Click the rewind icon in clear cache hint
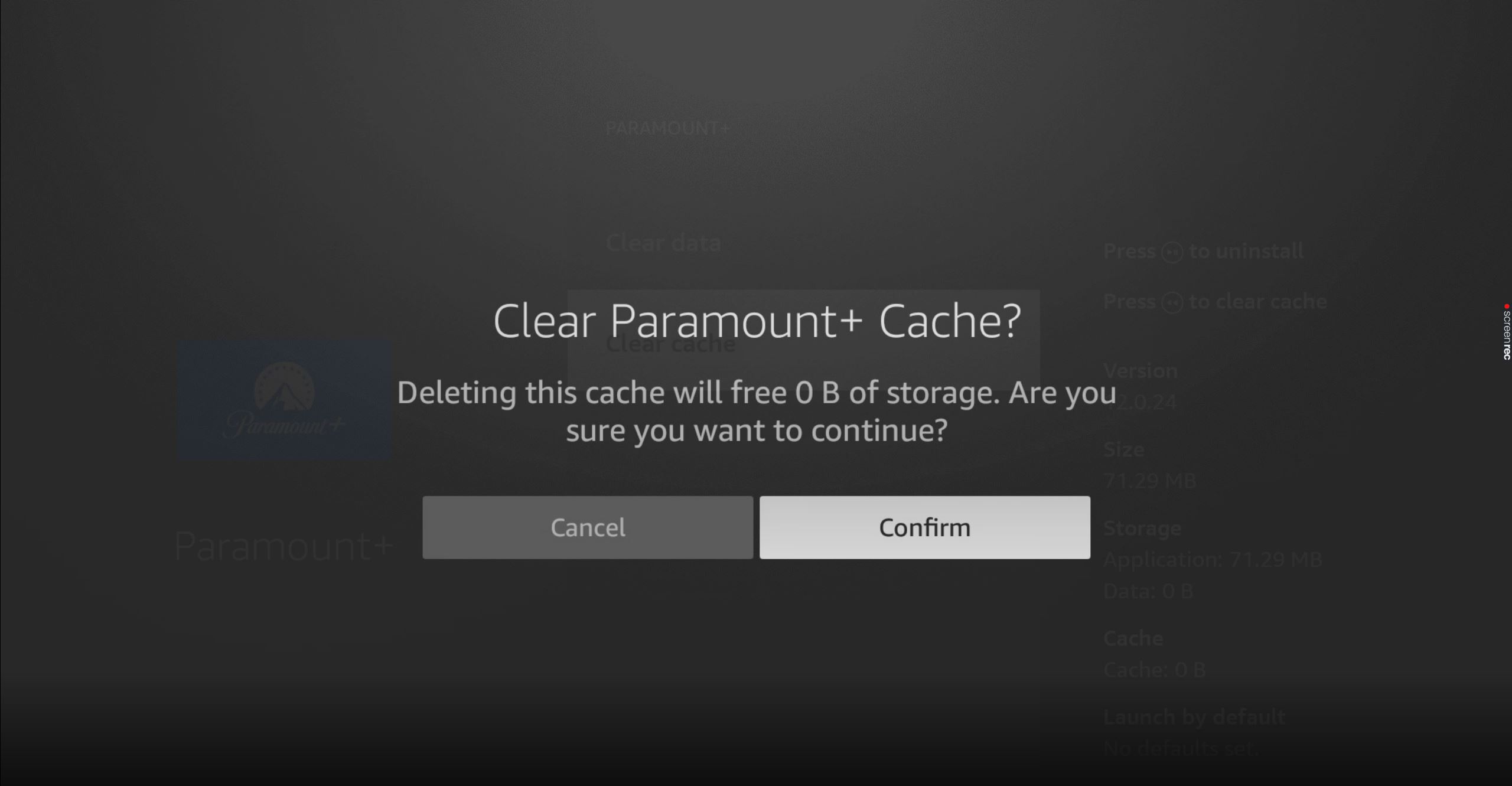The width and height of the screenshot is (1512, 786). (x=1172, y=303)
